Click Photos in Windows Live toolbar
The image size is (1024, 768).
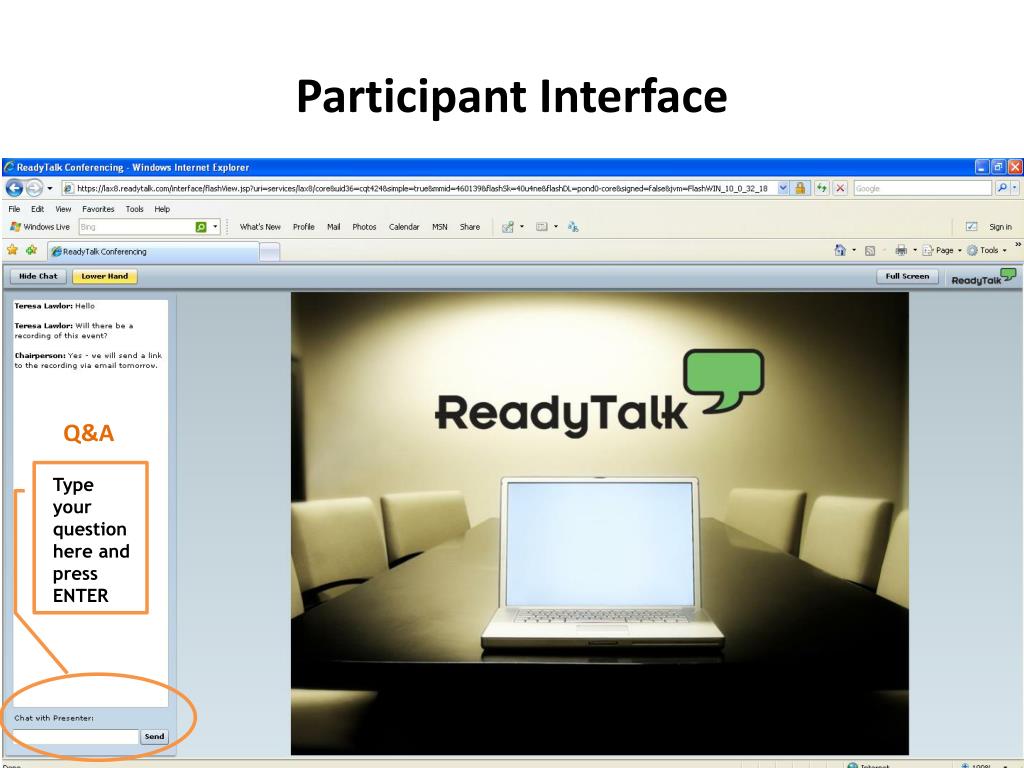364,227
